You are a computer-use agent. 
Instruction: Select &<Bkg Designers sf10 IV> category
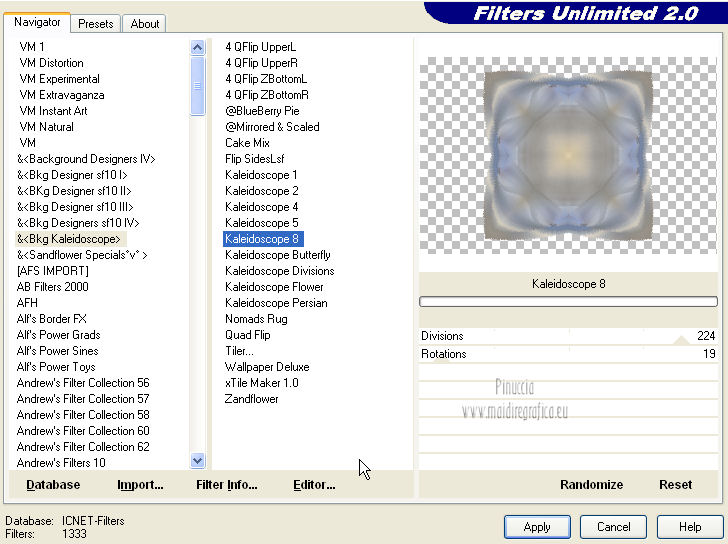78,223
